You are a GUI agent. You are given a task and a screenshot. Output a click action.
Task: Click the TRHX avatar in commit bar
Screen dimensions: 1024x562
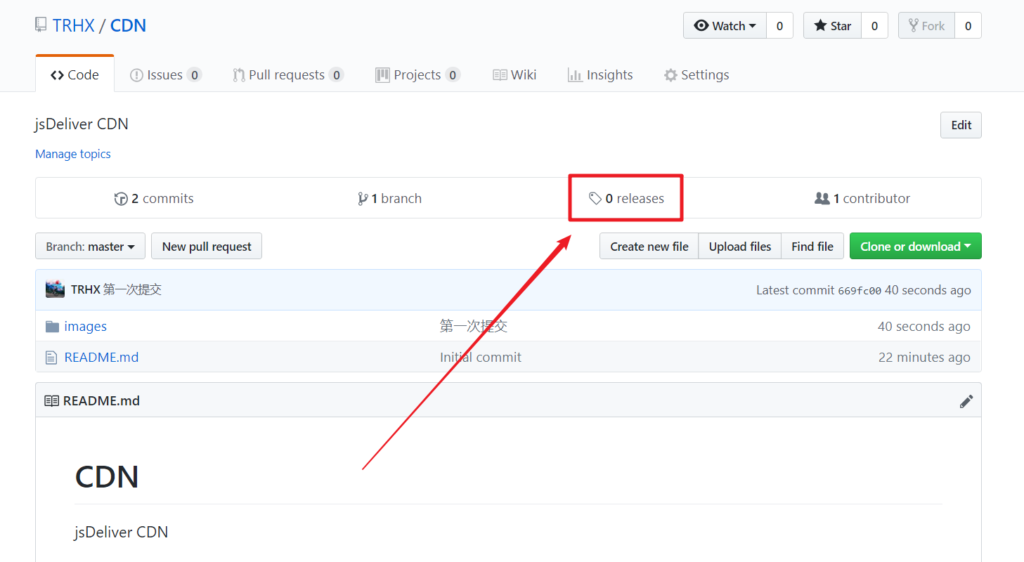[x=55, y=289]
